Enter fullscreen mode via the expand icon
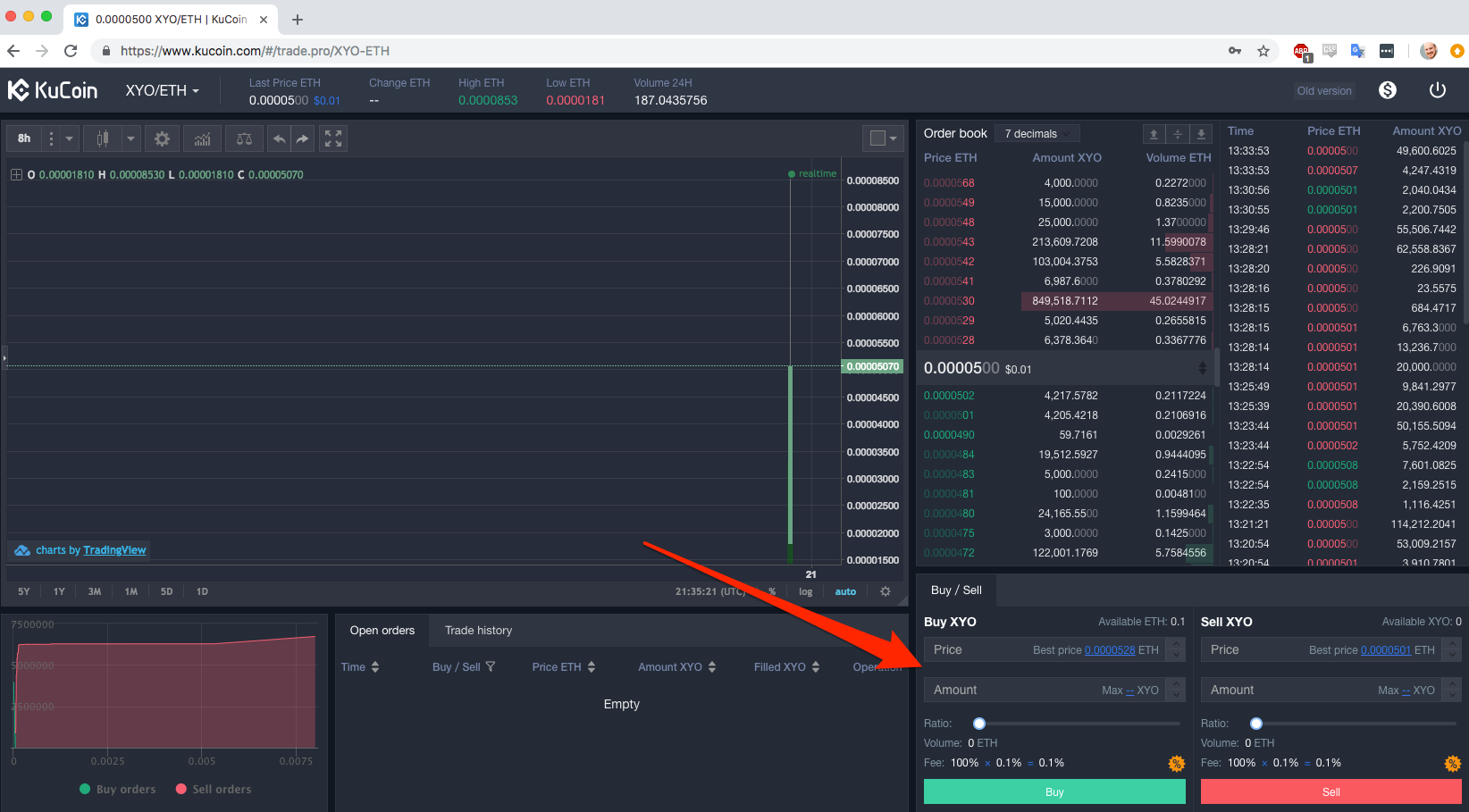 click(x=332, y=138)
